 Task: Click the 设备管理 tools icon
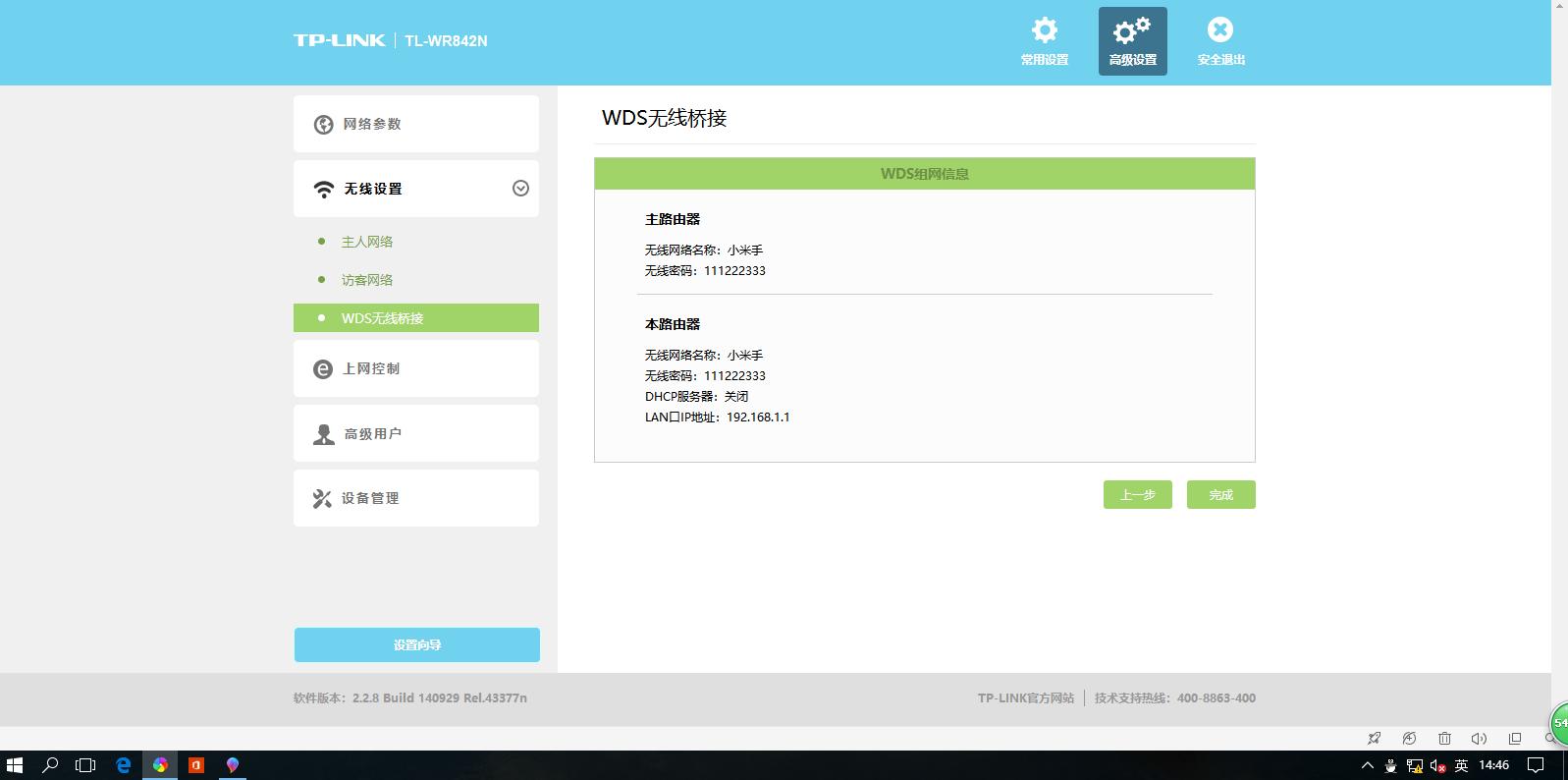(x=322, y=499)
